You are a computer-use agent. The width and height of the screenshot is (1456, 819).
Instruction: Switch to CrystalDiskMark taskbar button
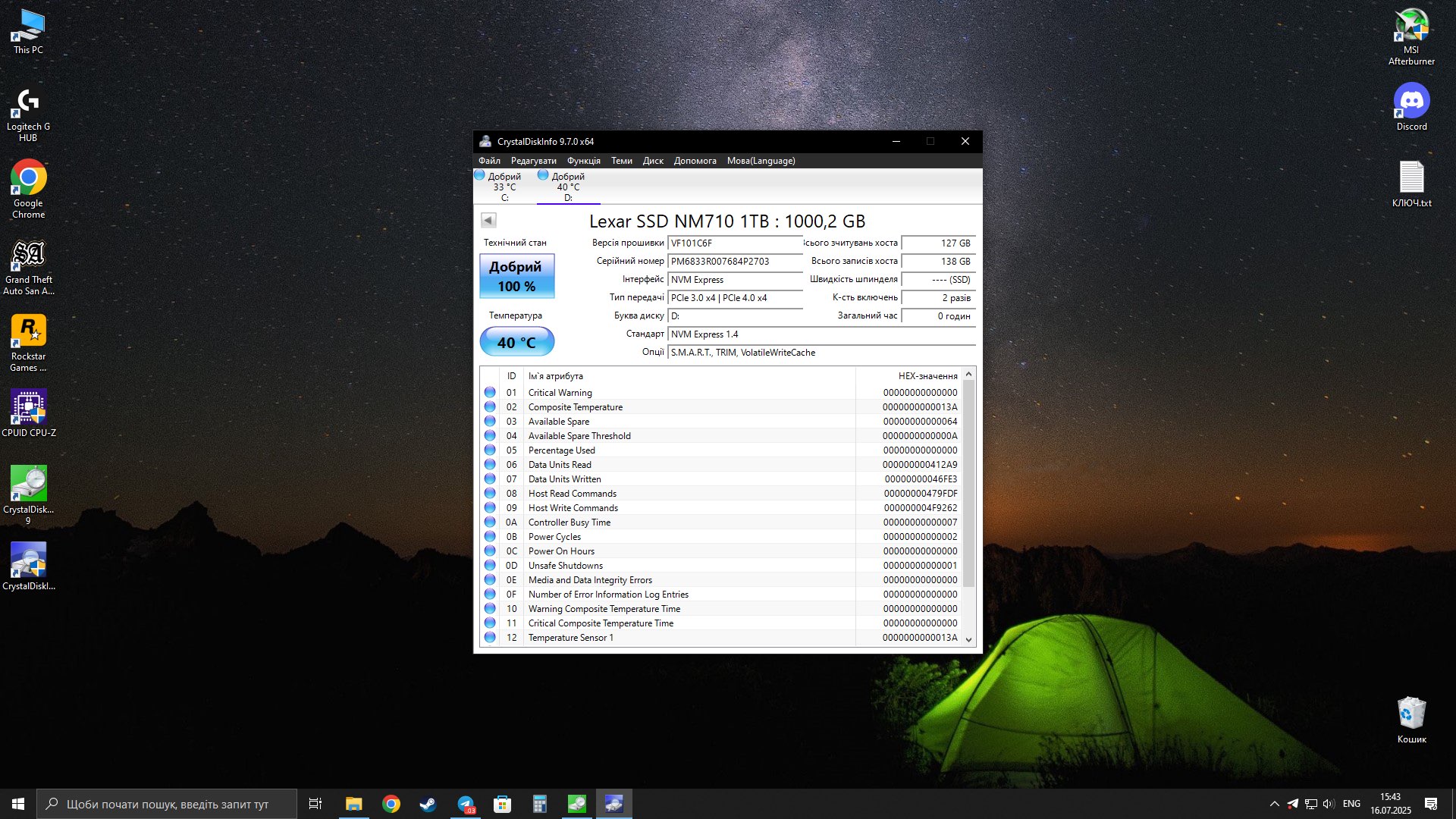click(x=577, y=804)
